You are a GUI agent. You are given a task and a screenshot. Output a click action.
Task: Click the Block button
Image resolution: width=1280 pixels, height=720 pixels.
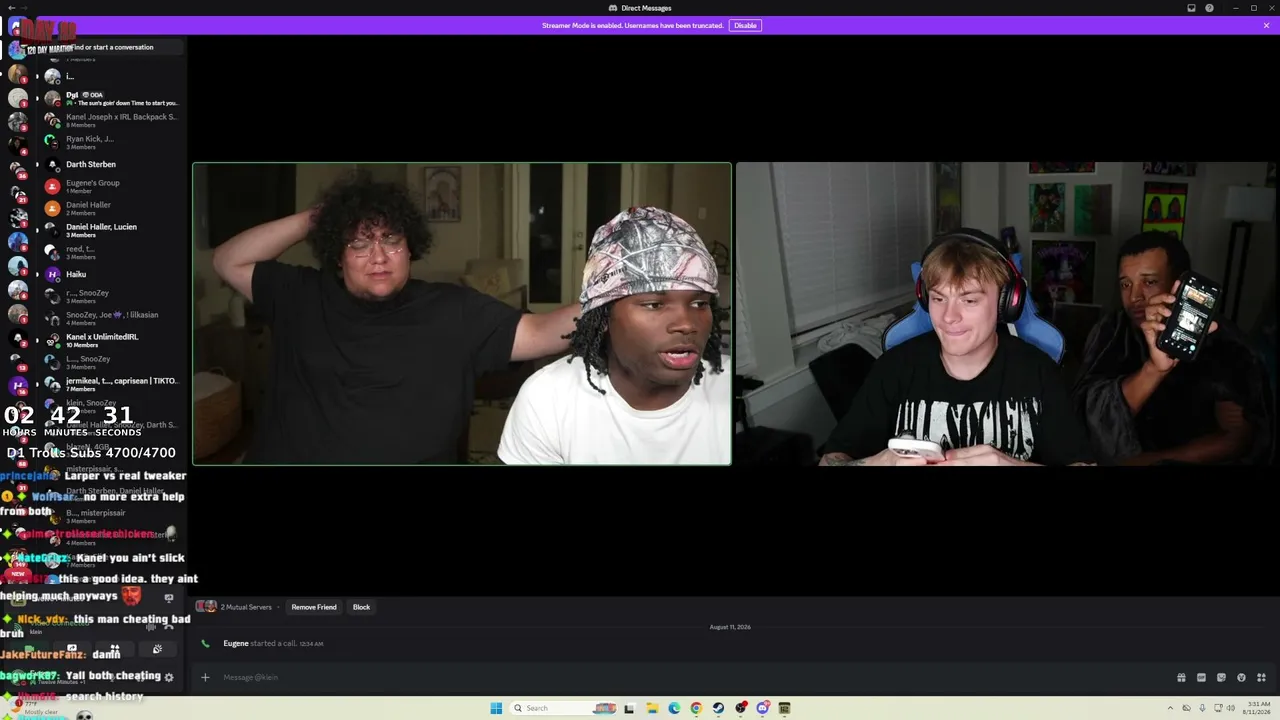361,607
